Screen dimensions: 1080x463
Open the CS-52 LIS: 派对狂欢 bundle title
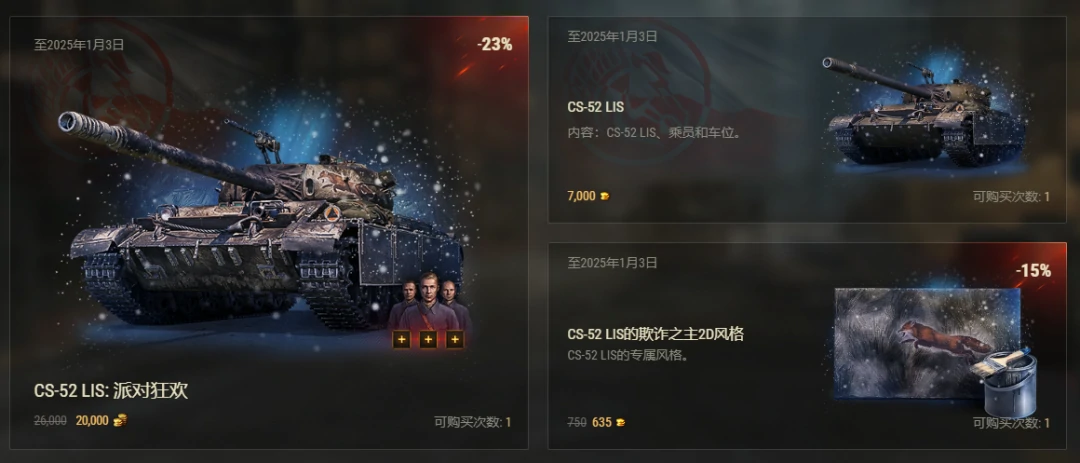[x=111, y=391]
